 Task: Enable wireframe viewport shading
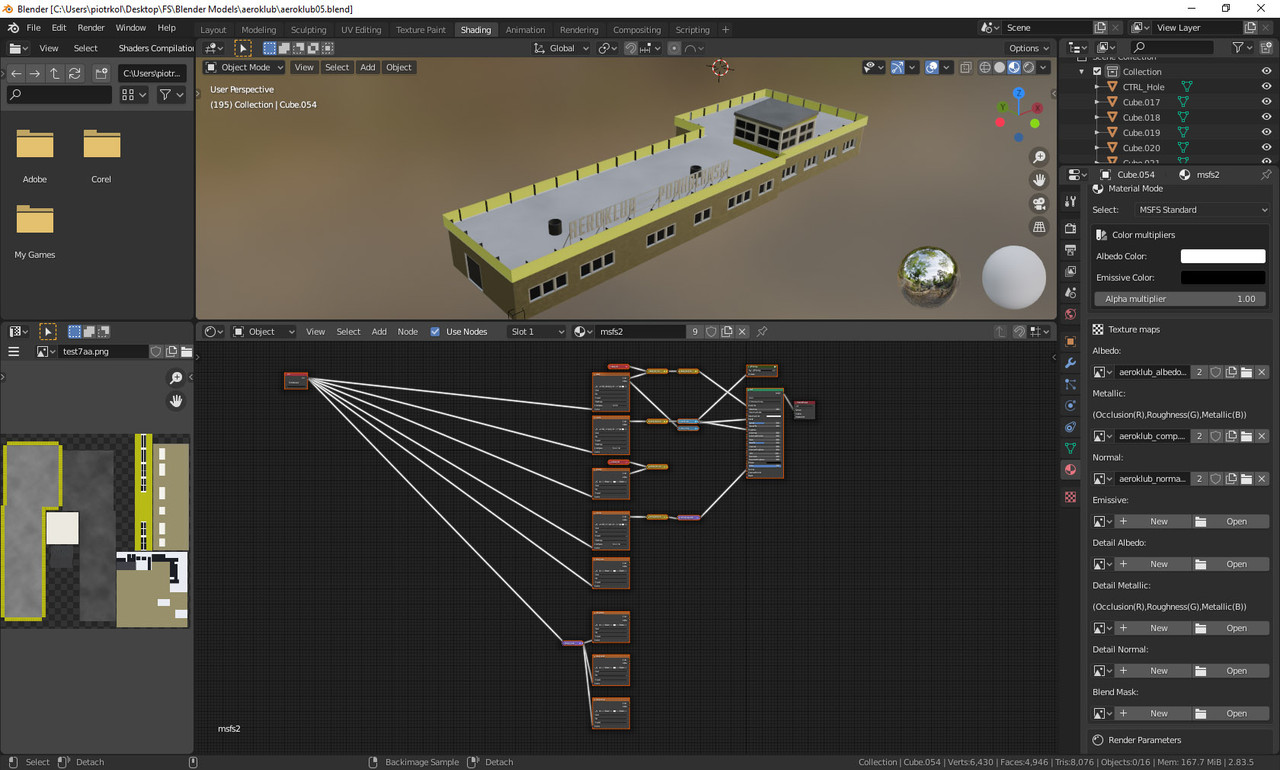pyautogui.click(x=985, y=68)
